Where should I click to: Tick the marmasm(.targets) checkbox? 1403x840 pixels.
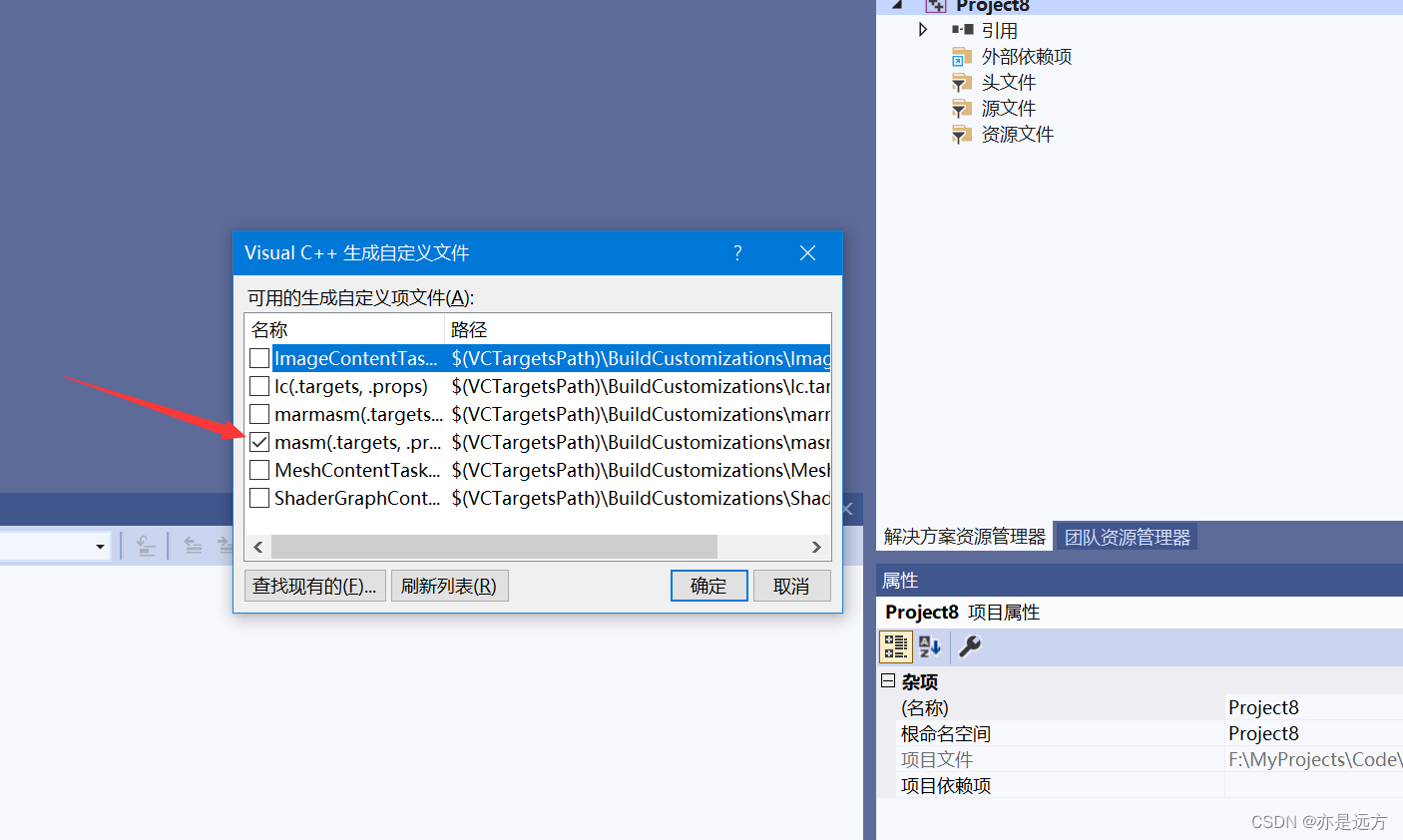coord(259,414)
